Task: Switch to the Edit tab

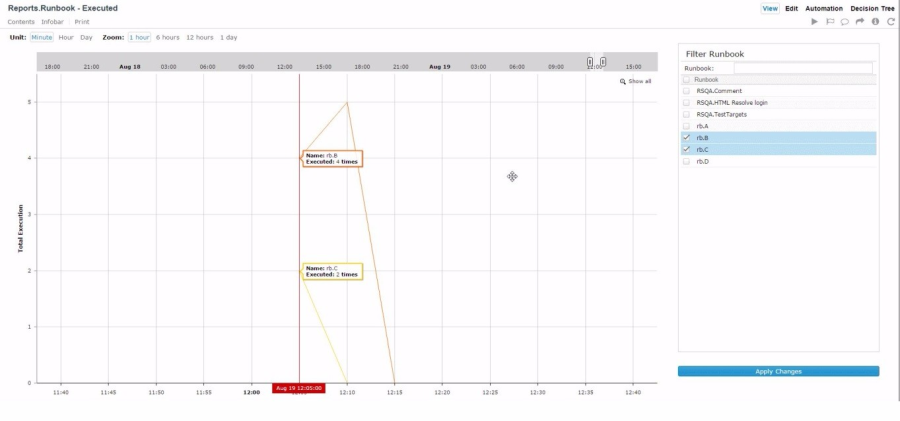Action: click(791, 8)
